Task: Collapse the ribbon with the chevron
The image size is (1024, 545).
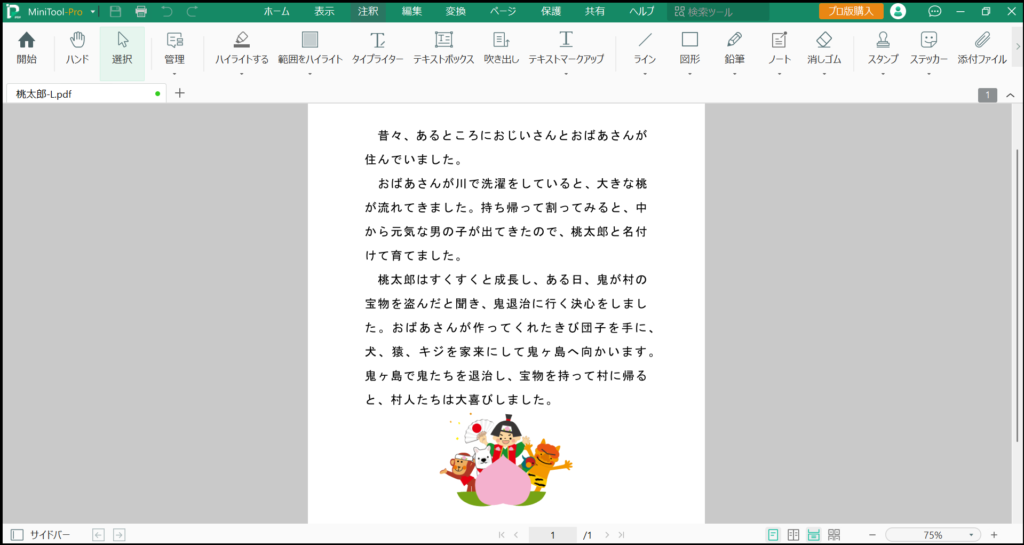Action: point(1010,95)
